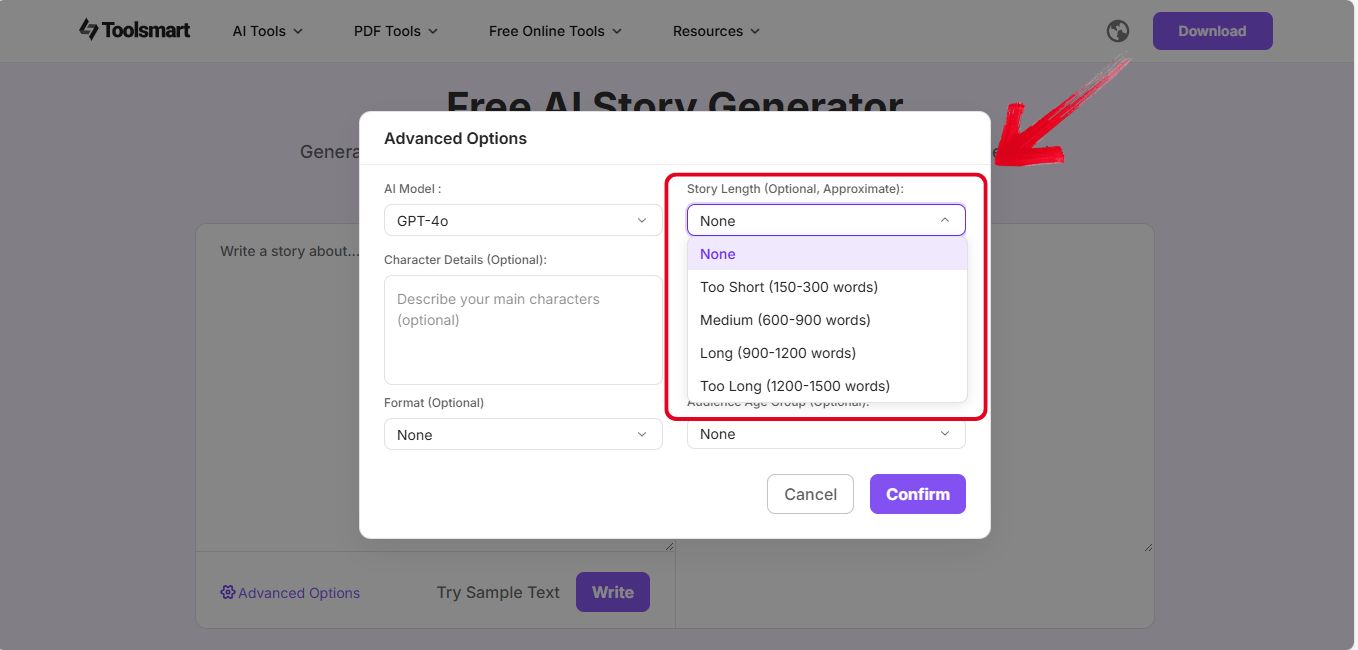Click the collapse chevron on Story Length dropdown
The height and width of the screenshot is (650, 1358).
pos(944,219)
